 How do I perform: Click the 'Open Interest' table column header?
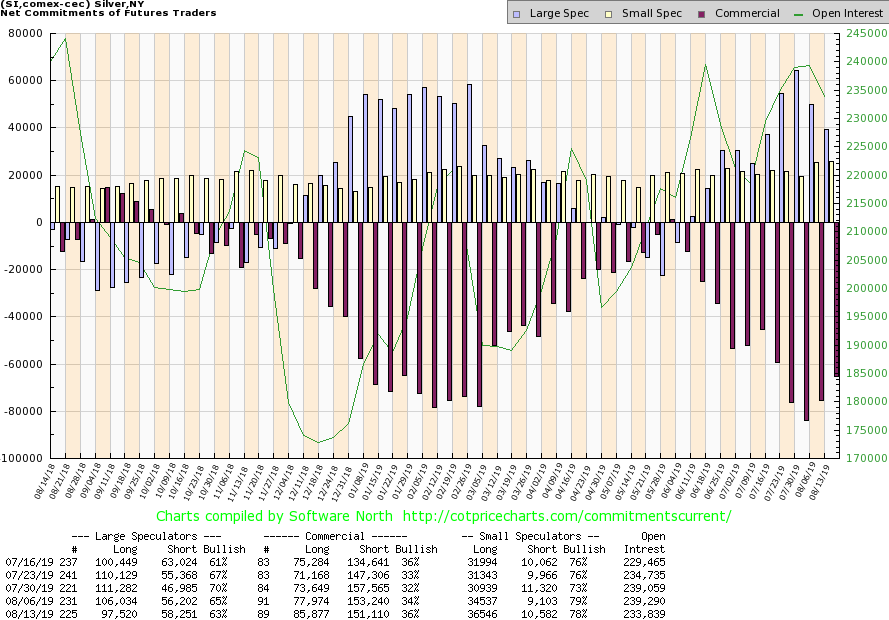click(x=645, y=543)
